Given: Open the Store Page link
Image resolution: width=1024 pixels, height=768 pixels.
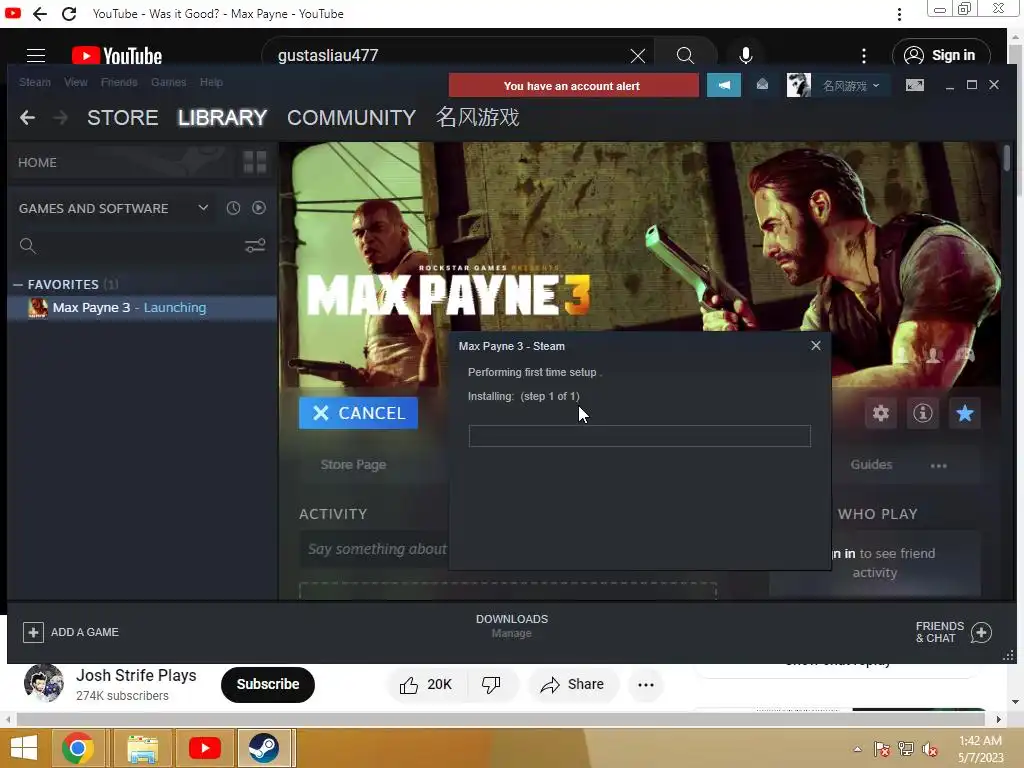Looking at the screenshot, I should (x=353, y=465).
